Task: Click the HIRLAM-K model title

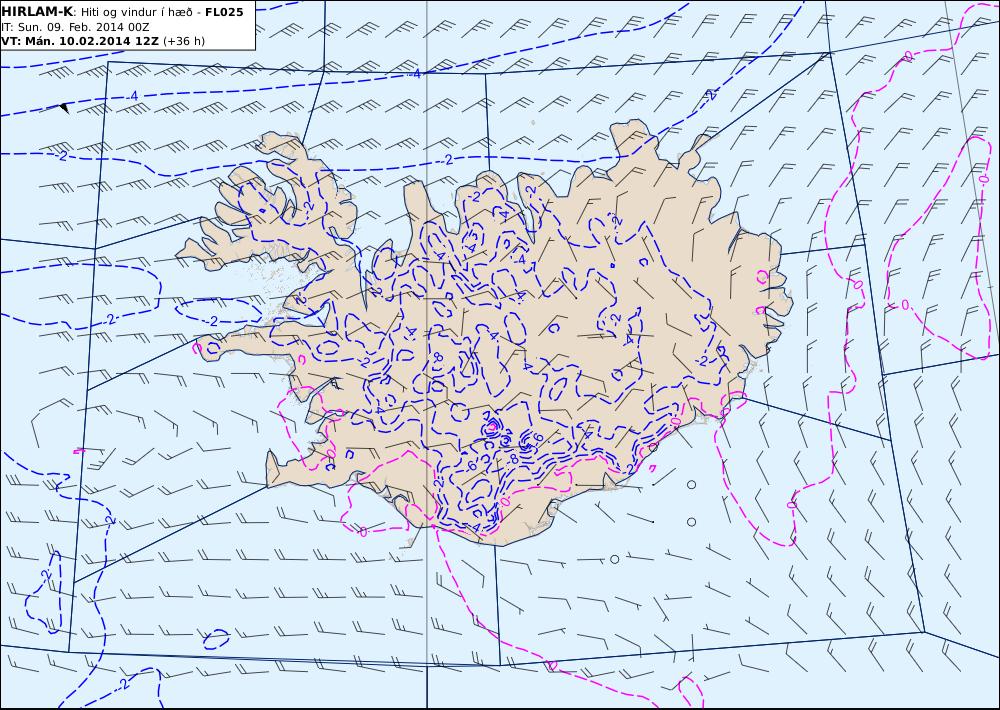Action: (x=37, y=11)
